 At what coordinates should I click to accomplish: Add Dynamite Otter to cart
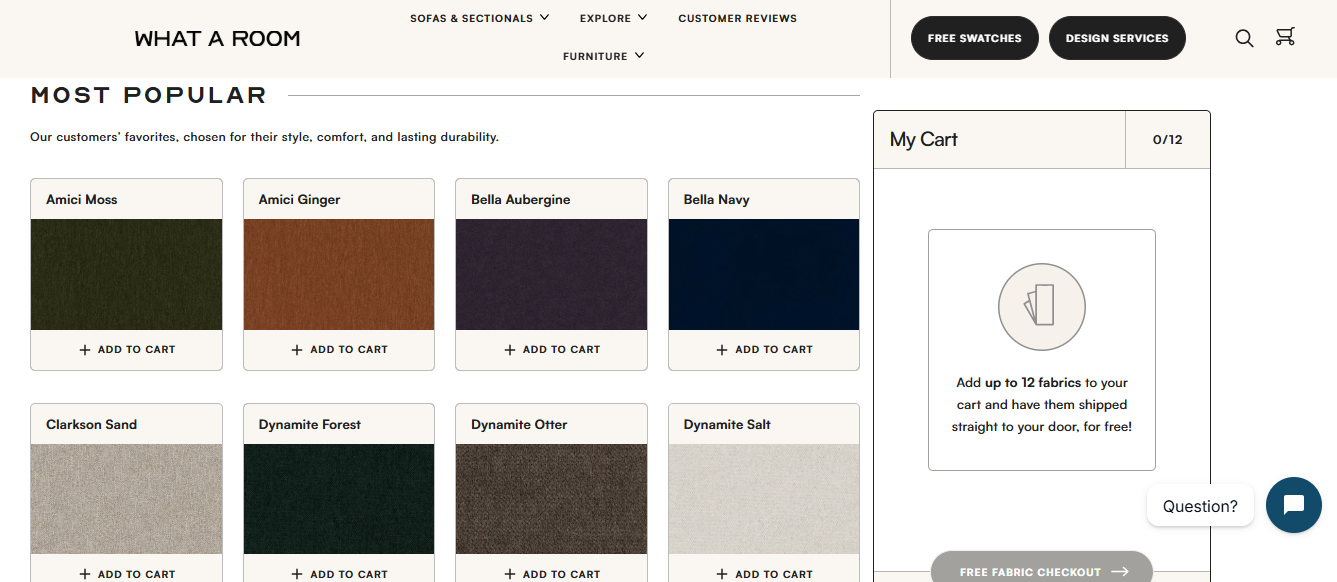(x=552, y=573)
